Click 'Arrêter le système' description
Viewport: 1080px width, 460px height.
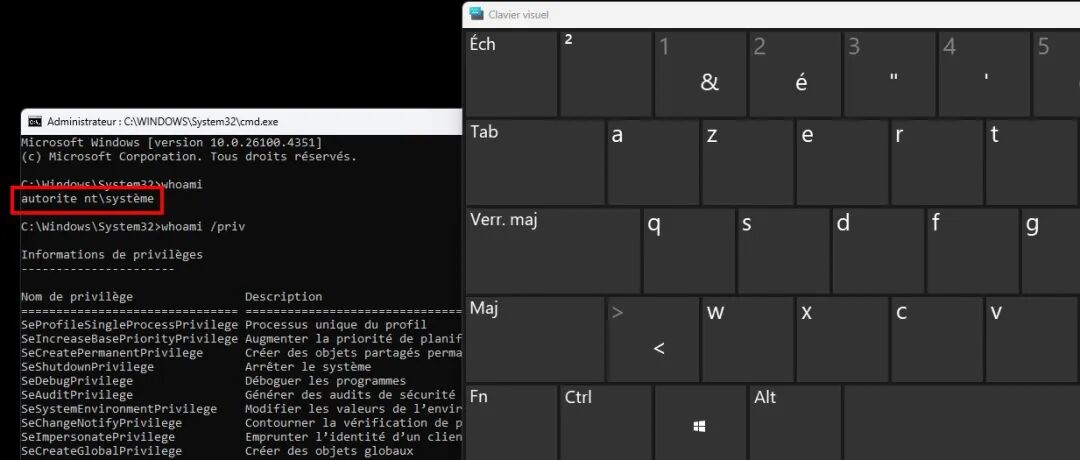[308, 367]
